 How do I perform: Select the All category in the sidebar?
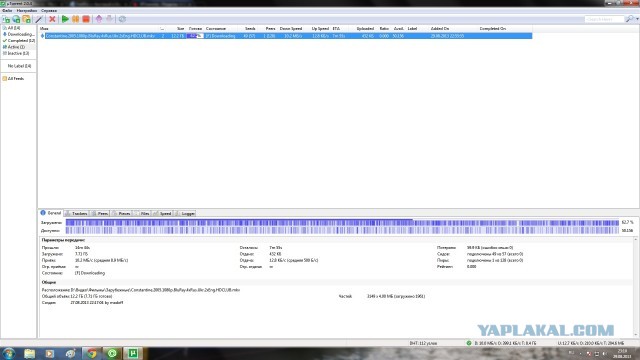click(x=14, y=28)
